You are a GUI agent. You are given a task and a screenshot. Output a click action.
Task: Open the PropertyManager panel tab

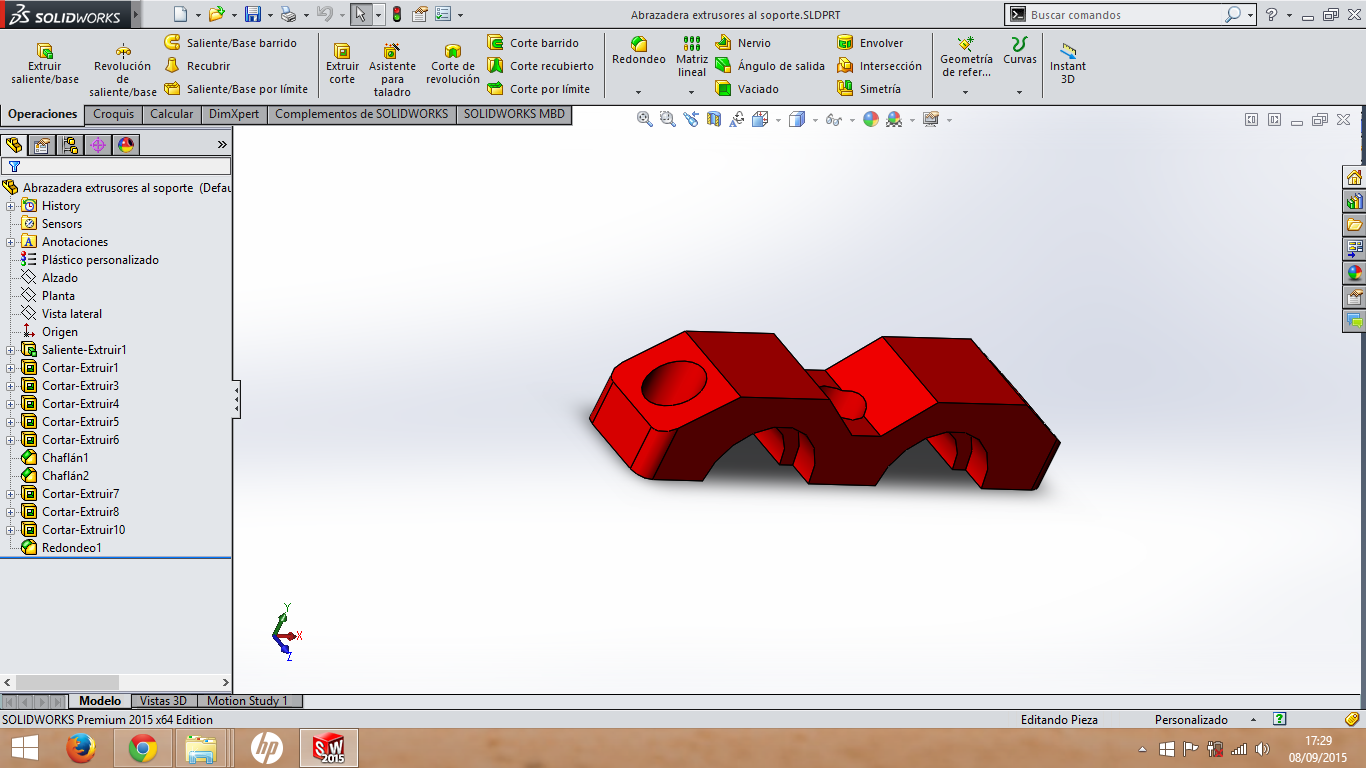41,145
